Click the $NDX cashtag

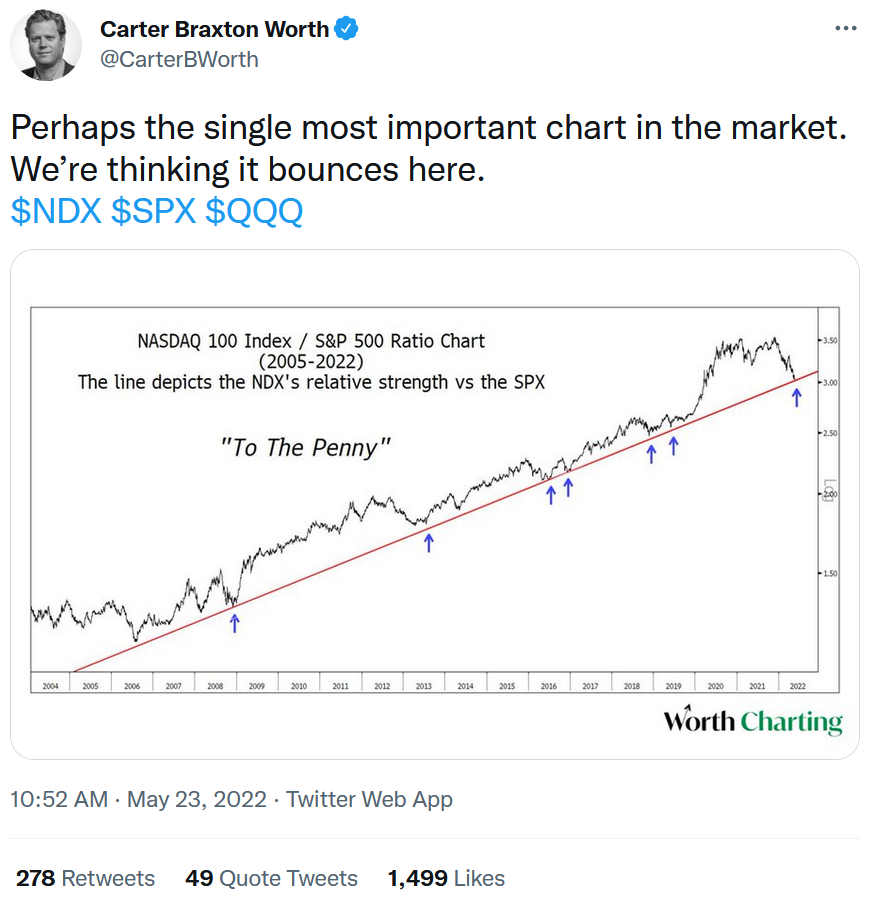[55, 211]
